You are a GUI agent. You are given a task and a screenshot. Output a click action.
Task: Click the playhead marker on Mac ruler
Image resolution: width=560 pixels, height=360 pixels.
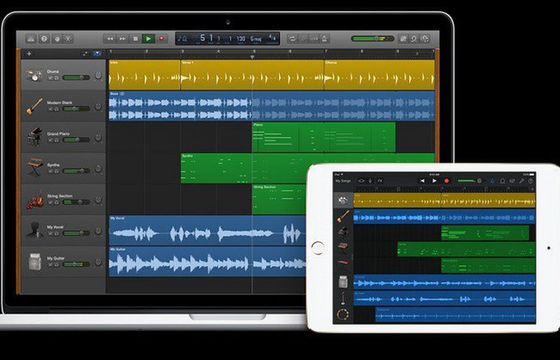pos(252,57)
